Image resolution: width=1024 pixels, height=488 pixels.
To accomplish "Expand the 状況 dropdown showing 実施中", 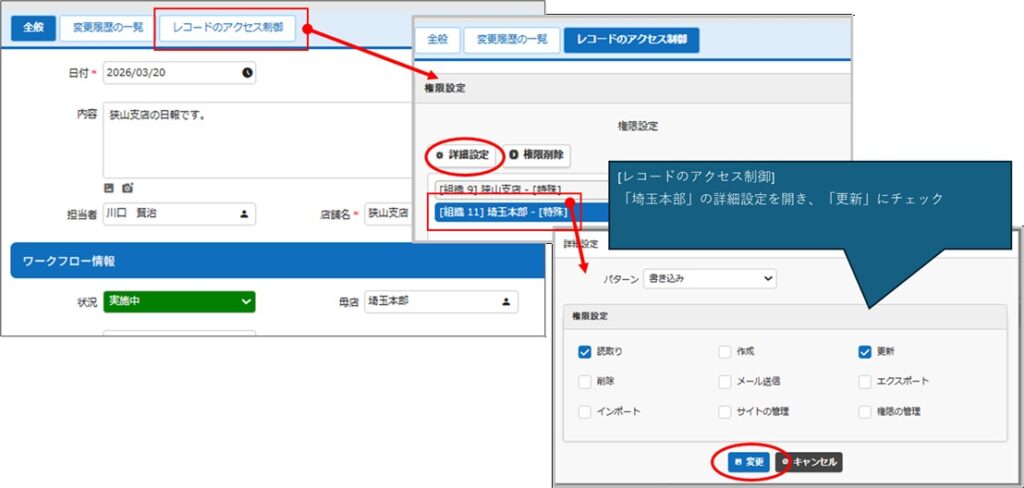I will pos(179,301).
